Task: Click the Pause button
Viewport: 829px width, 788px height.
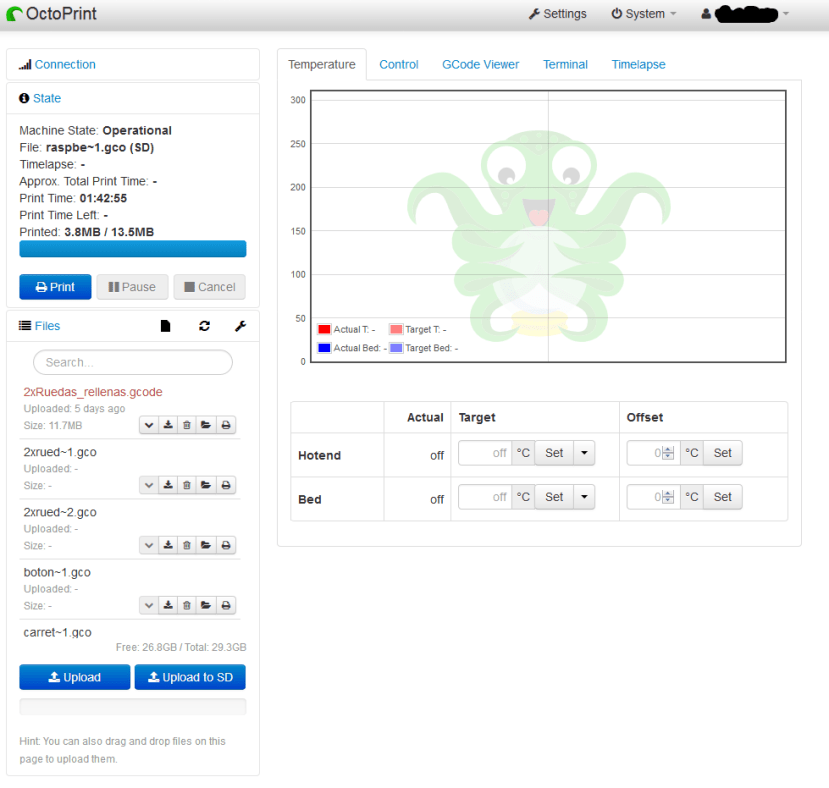Action: [132, 287]
